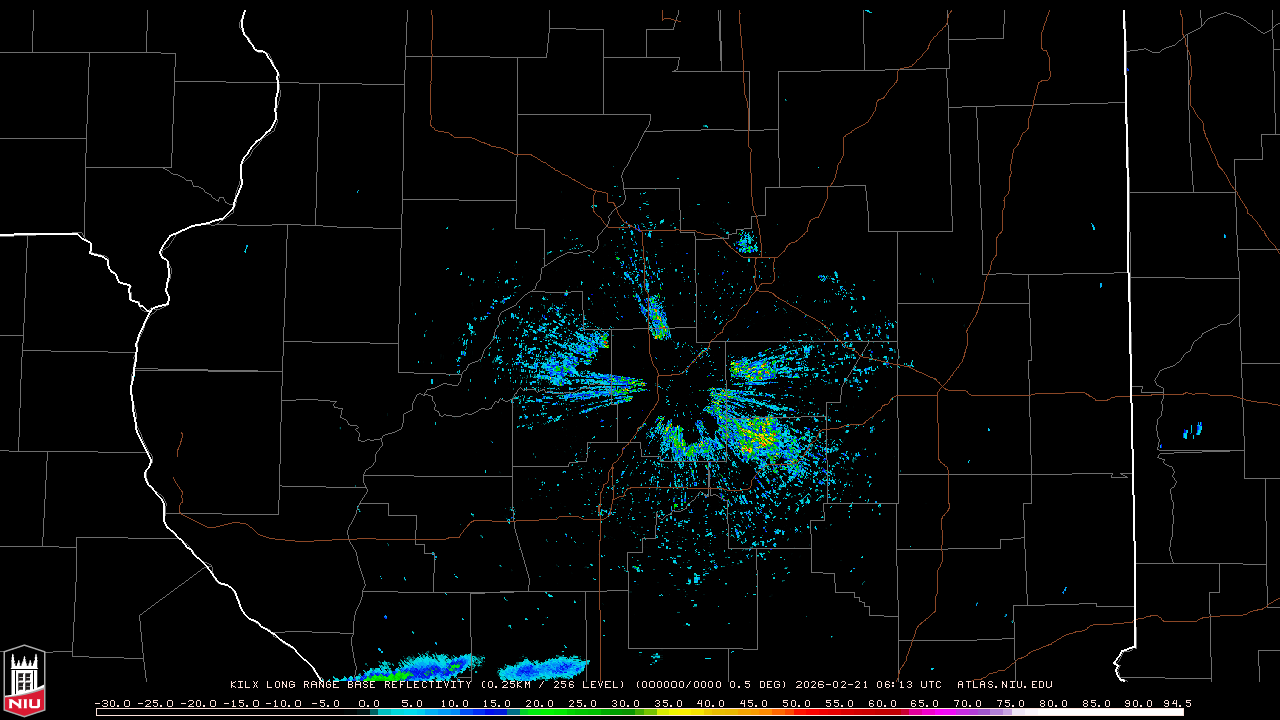
Task: Pick the red 50.0 dBZ color on scale
Action: [x=797, y=712]
